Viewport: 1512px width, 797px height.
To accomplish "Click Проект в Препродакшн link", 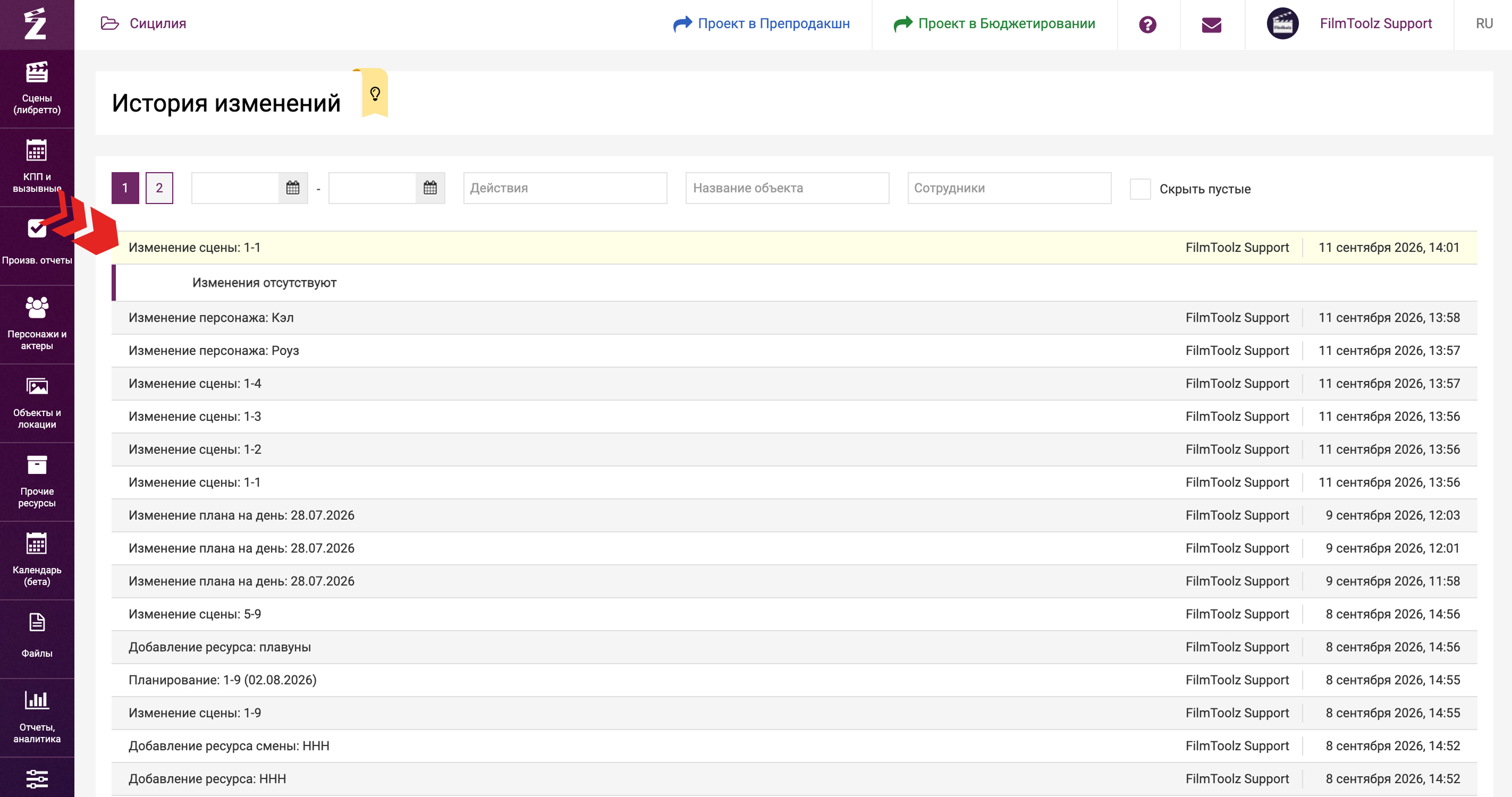I will [761, 23].
